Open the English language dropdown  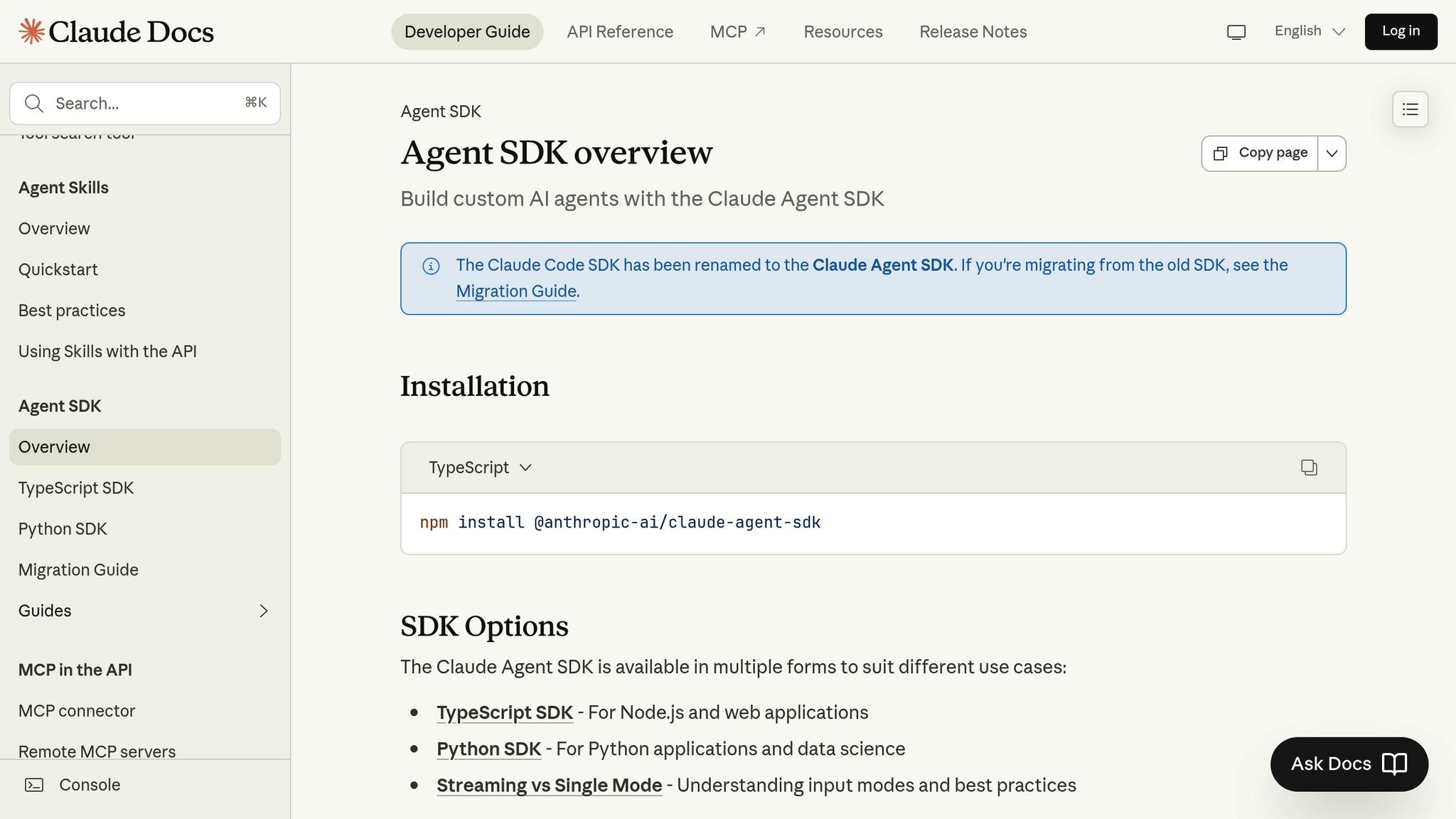tap(1310, 31)
